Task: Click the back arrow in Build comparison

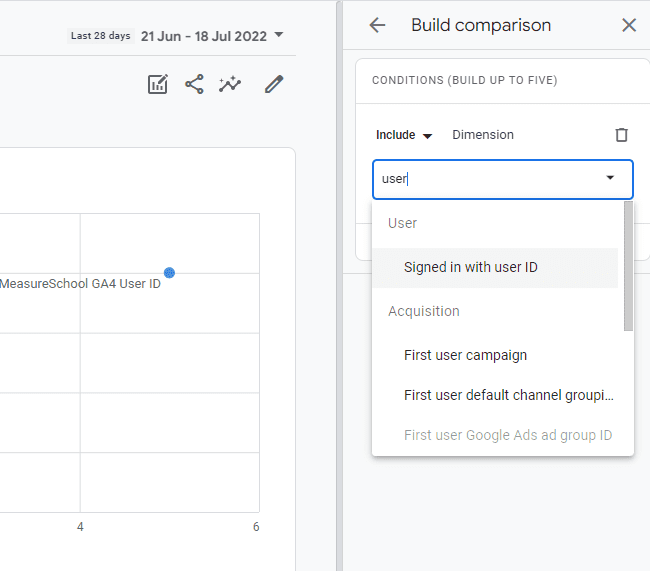Action: [377, 25]
